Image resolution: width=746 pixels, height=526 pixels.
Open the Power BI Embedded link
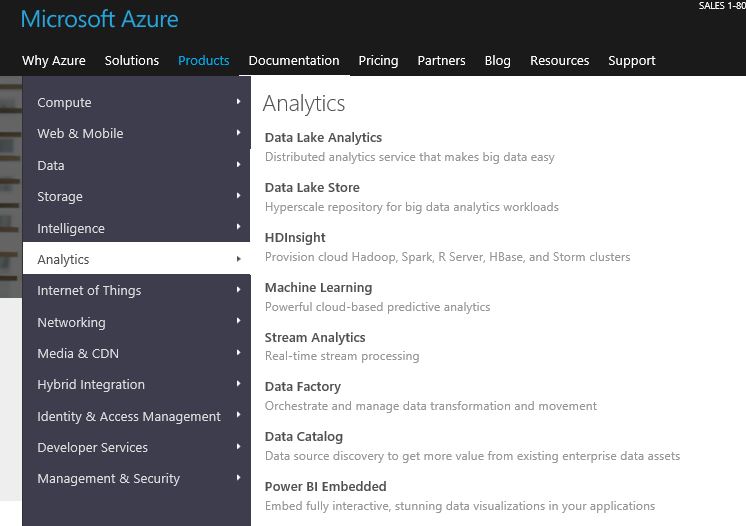click(325, 487)
